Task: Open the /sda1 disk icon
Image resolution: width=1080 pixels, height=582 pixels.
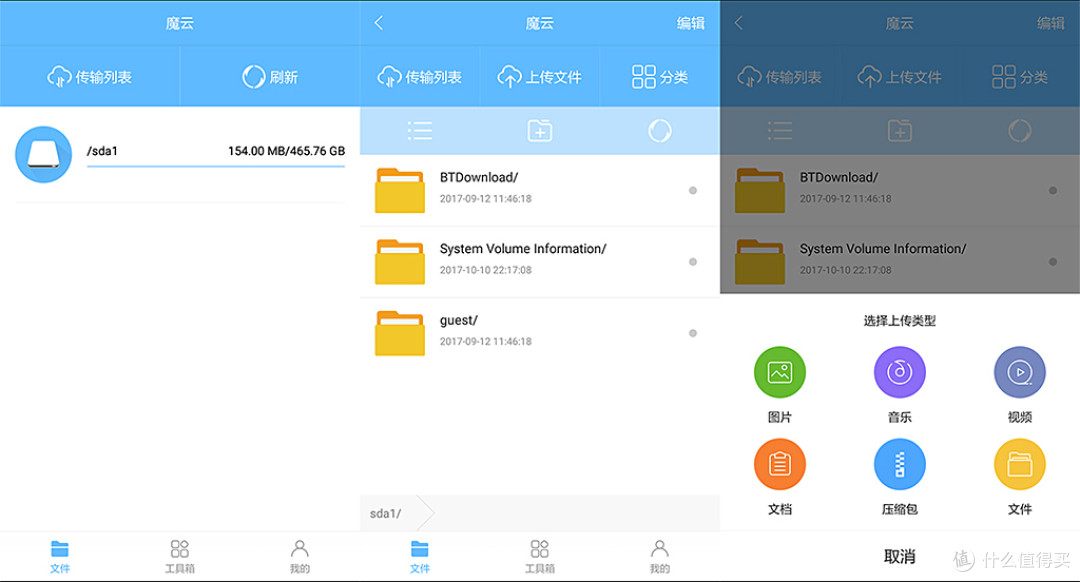Action: [43, 154]
